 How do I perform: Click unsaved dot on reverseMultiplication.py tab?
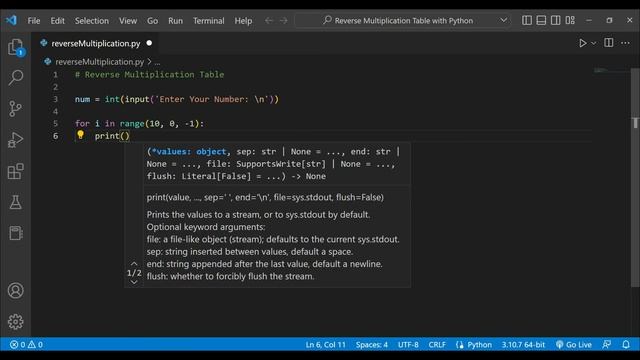149,43
